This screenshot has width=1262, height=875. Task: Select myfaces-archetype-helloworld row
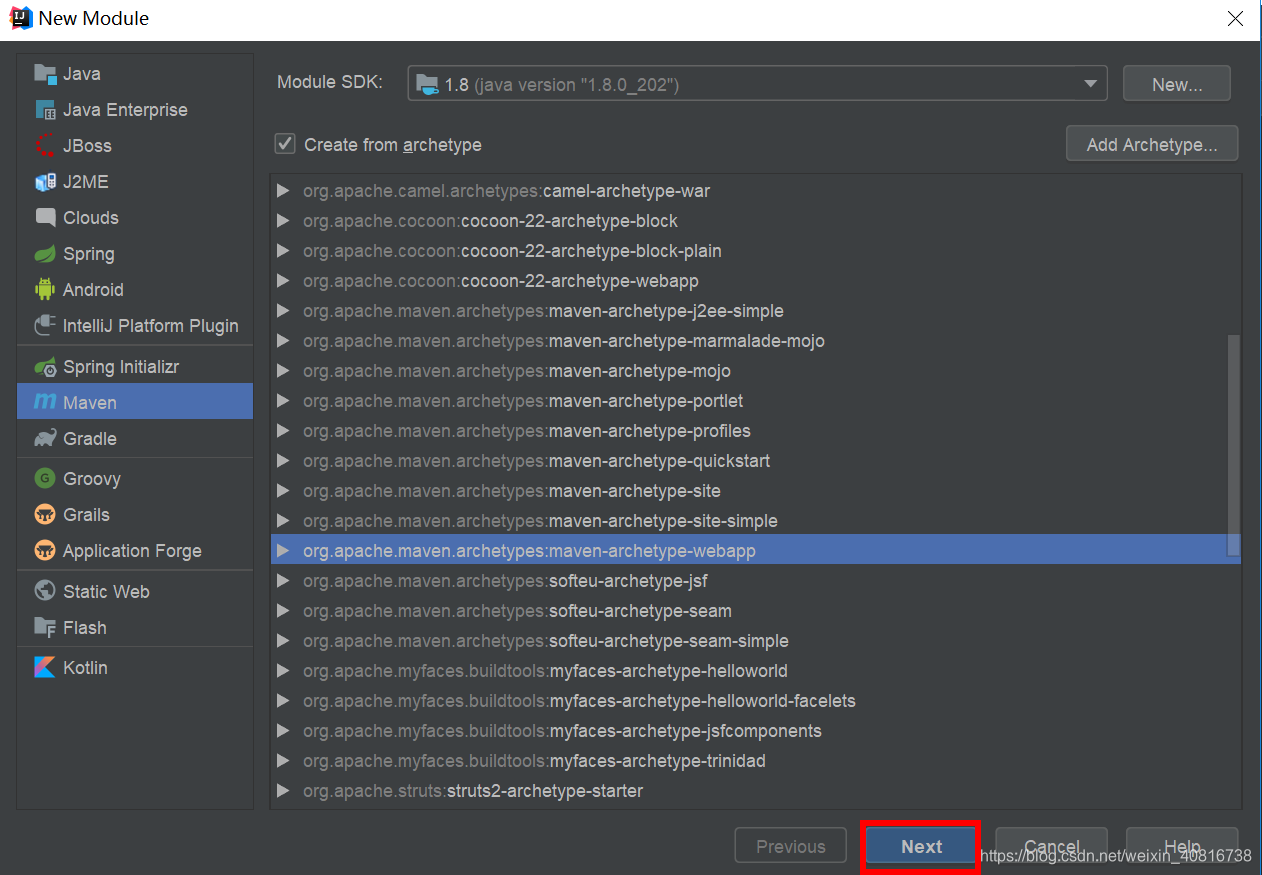pos(756,670)
